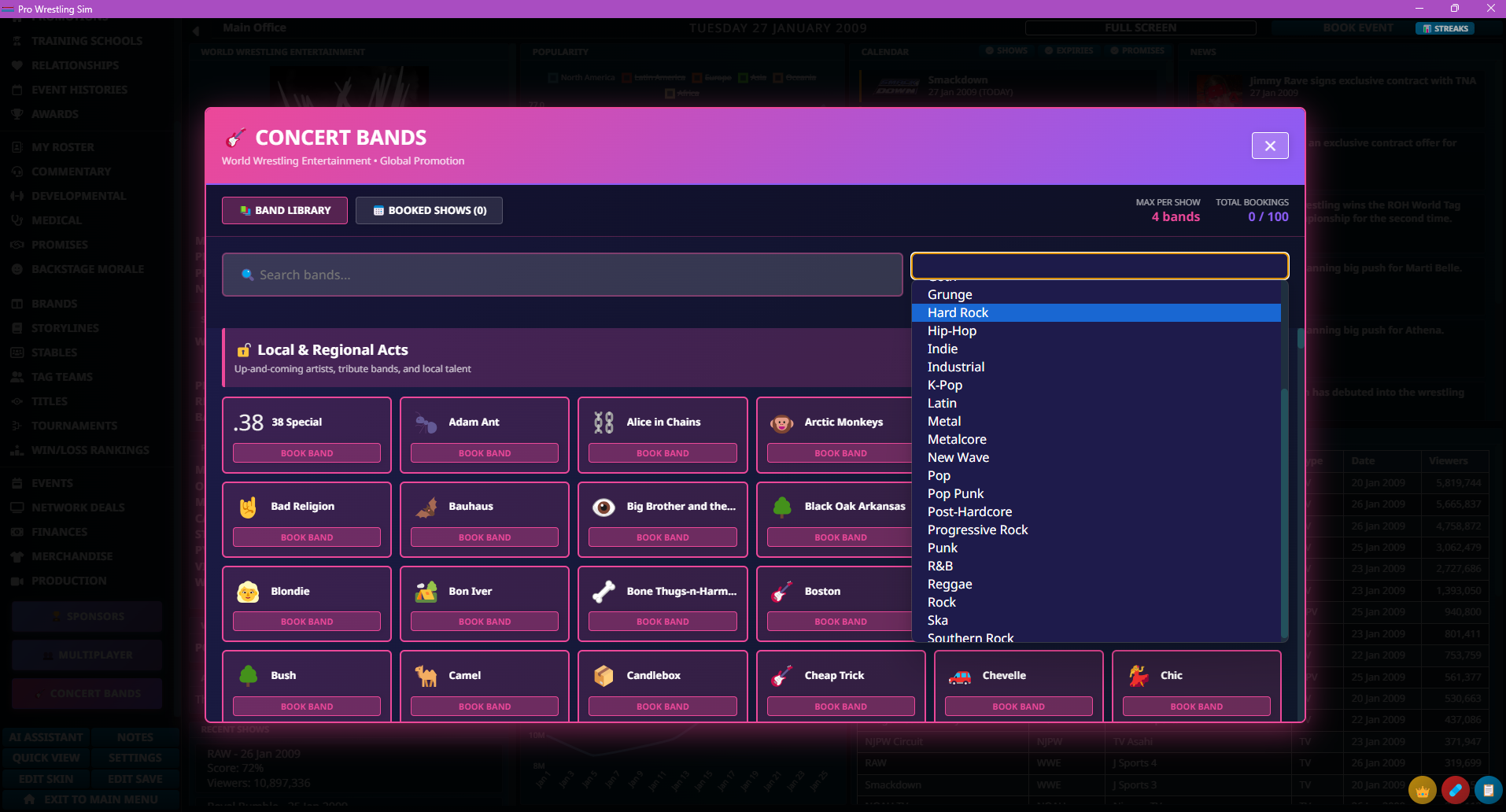
Task: Switch to the Band Library tab
Action: pyautogui.click(x=285, y=210)
